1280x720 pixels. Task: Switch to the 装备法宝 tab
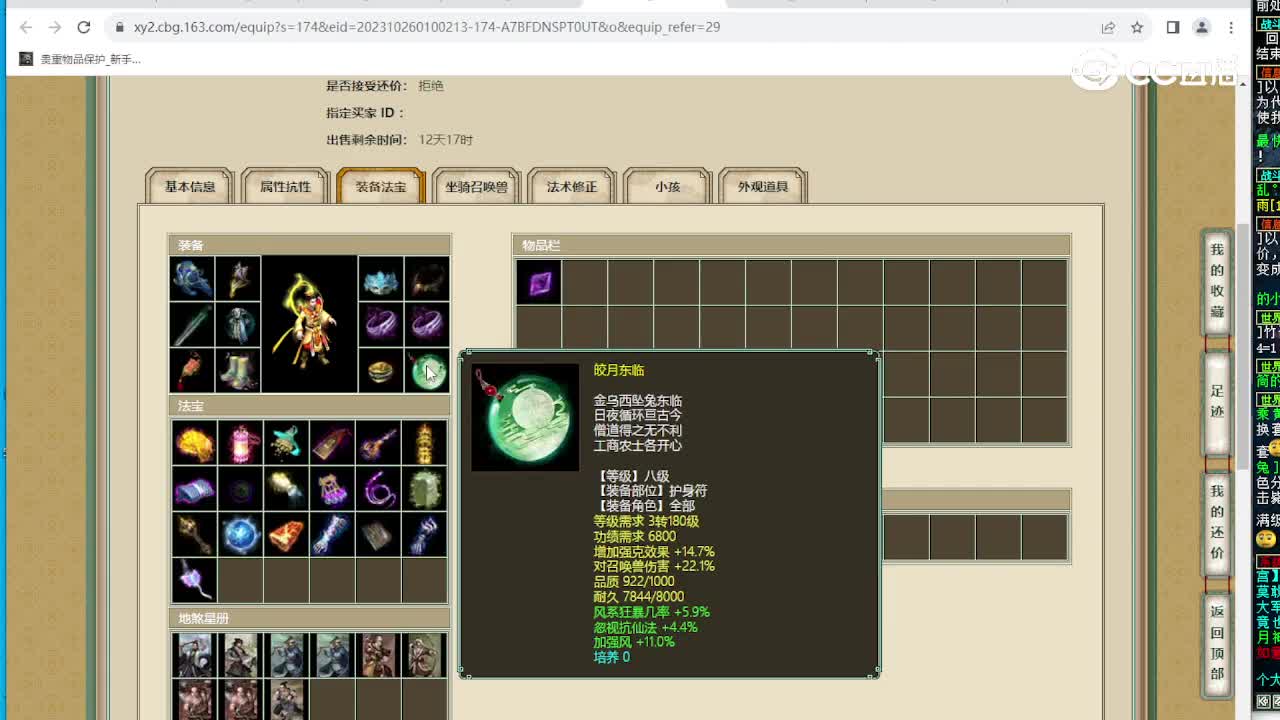point(381,186)
